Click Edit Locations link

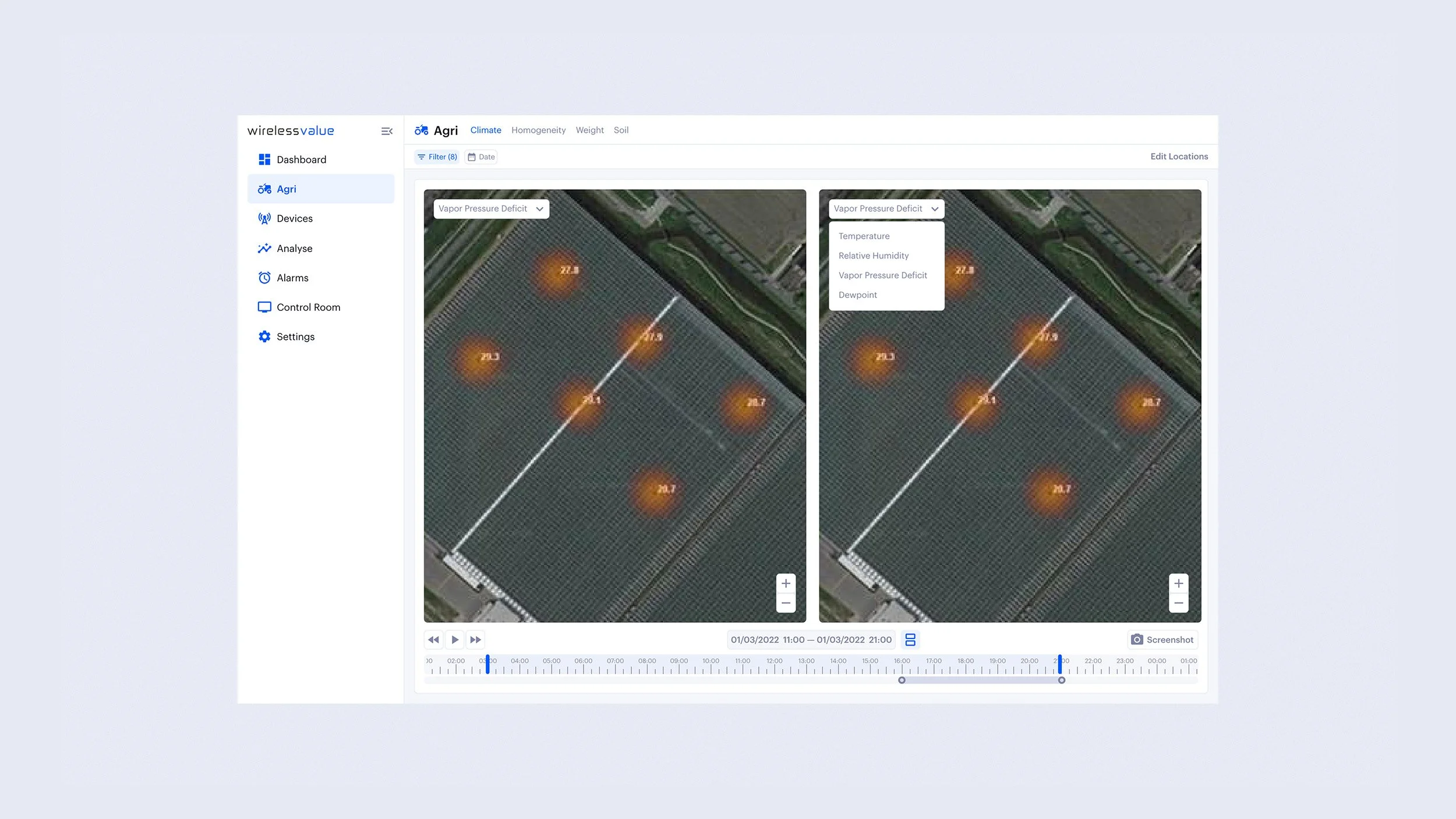click(x=1179, y=156)
